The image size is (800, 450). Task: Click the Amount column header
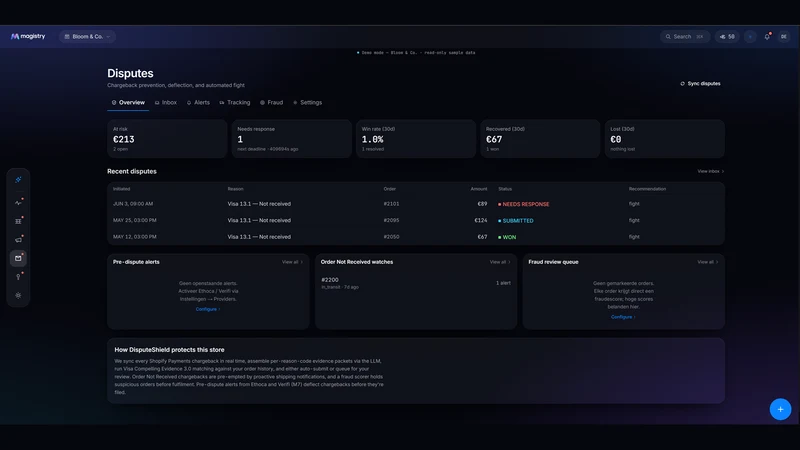(479, 189)
